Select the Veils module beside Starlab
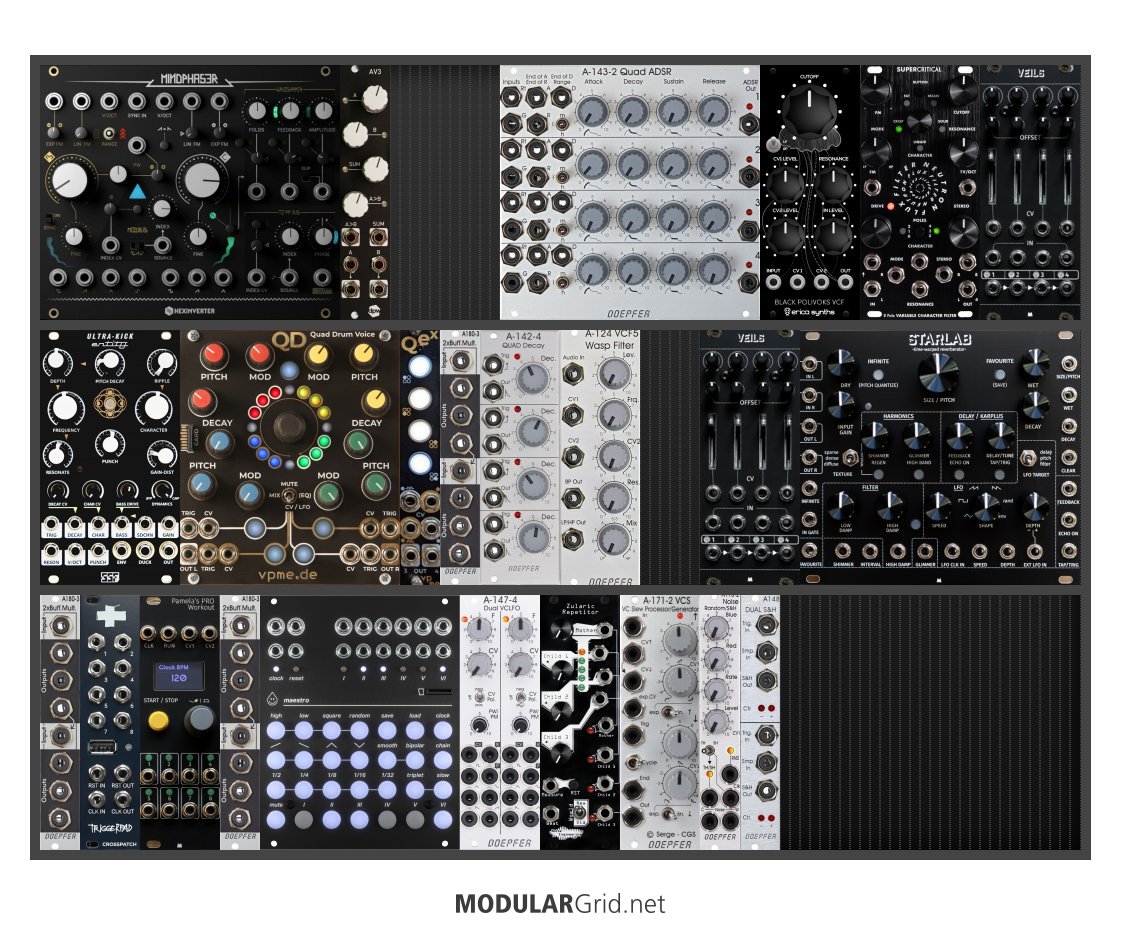 click(x=750, y=457)
